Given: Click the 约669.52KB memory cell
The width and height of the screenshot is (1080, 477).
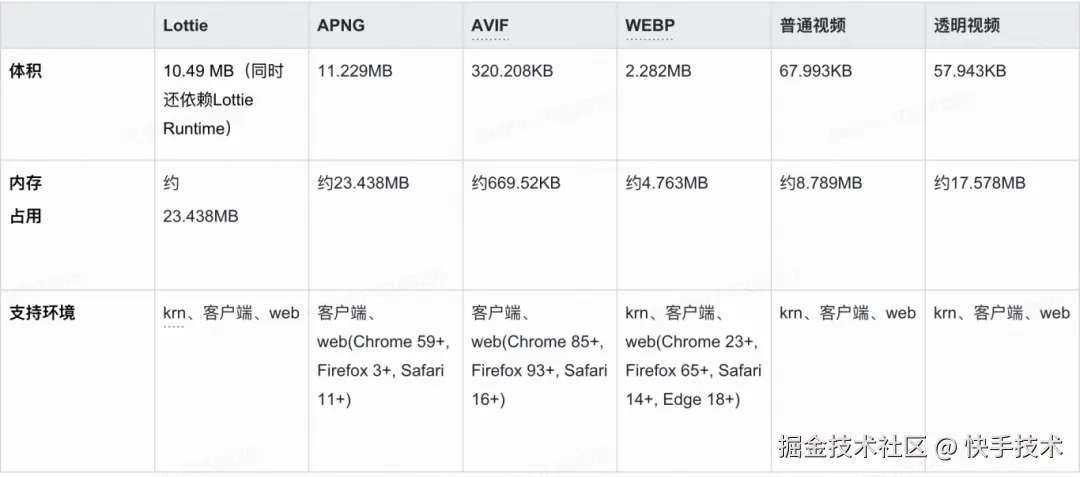Looking at the screenshot, I should pyautogui.click(x=515, y=184).
